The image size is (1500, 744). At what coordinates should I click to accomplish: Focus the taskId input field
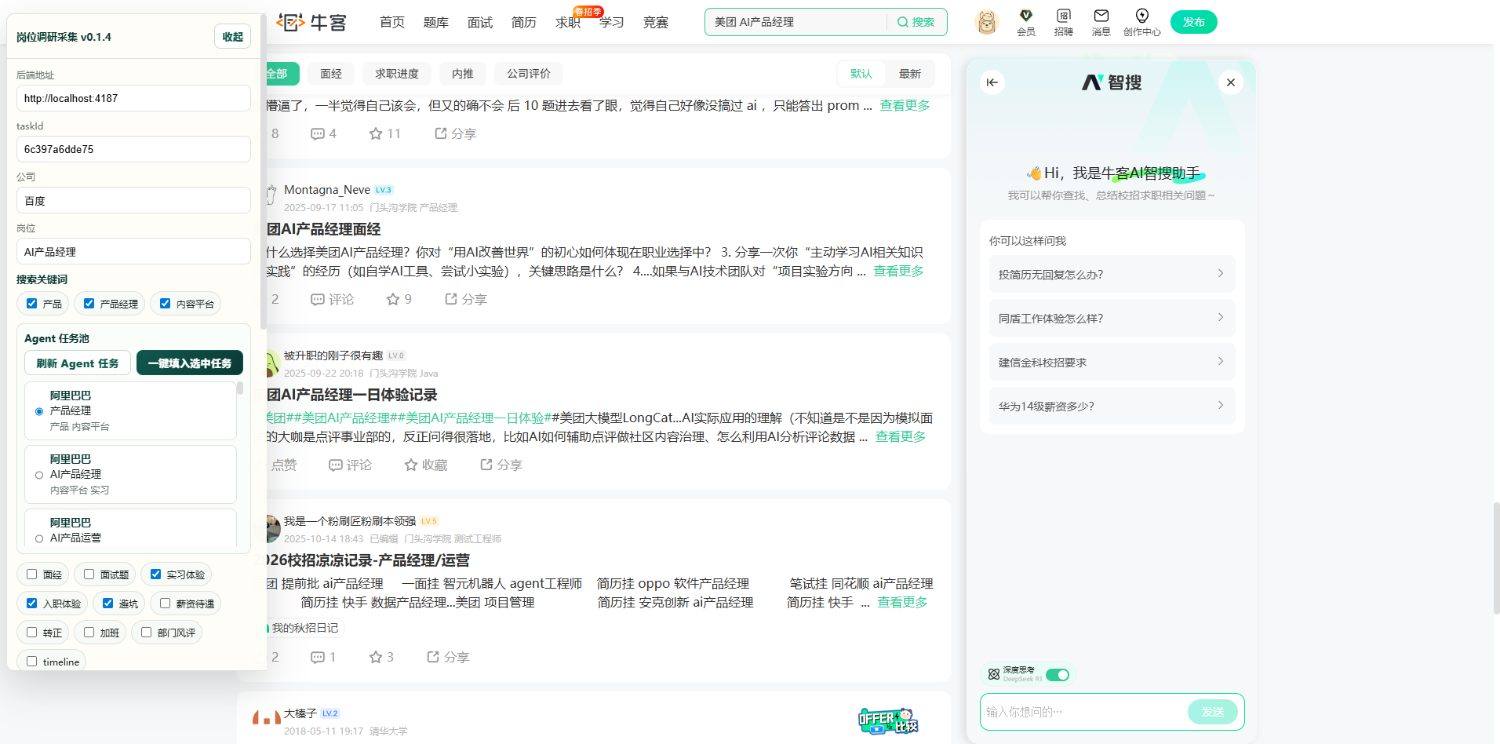coord(133,149)
